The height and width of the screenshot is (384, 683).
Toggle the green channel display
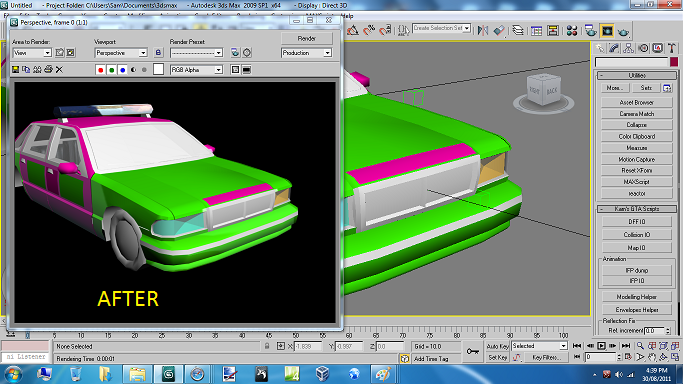pos(112,70)
